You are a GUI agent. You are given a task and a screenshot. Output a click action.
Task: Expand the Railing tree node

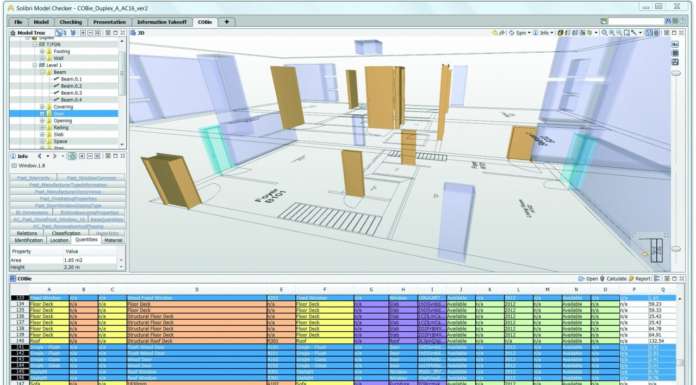pos(43,127)
